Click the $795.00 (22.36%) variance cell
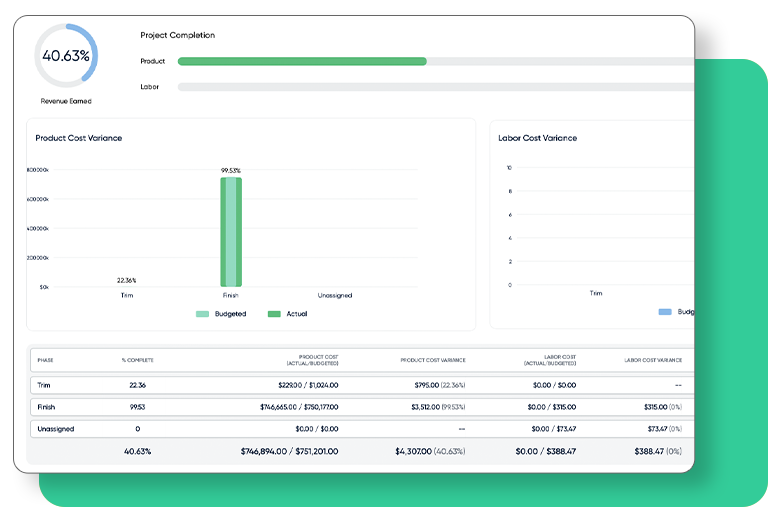 pos(440,386)
